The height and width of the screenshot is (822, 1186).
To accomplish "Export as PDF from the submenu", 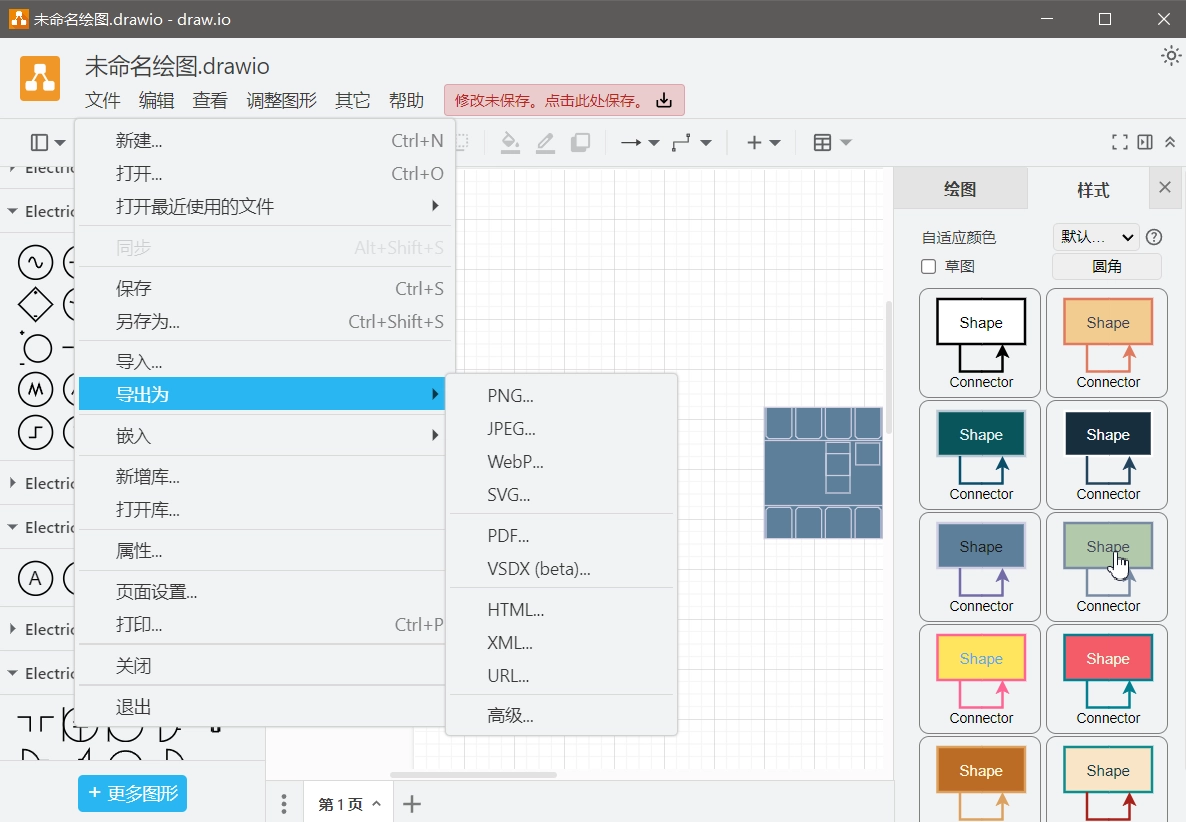I will click(x=561, y=535).
